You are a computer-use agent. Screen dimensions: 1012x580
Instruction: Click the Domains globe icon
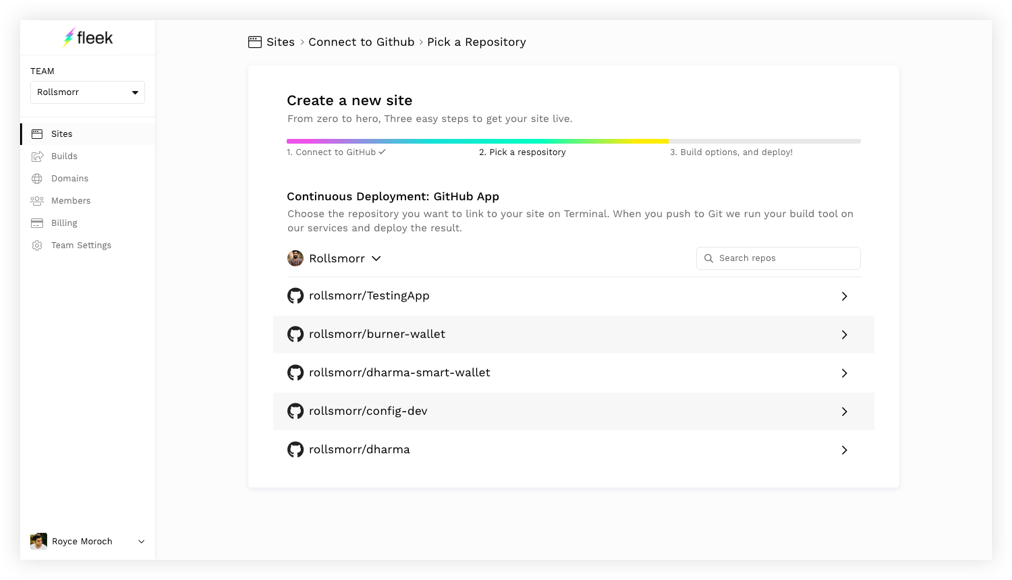[37, 179]
